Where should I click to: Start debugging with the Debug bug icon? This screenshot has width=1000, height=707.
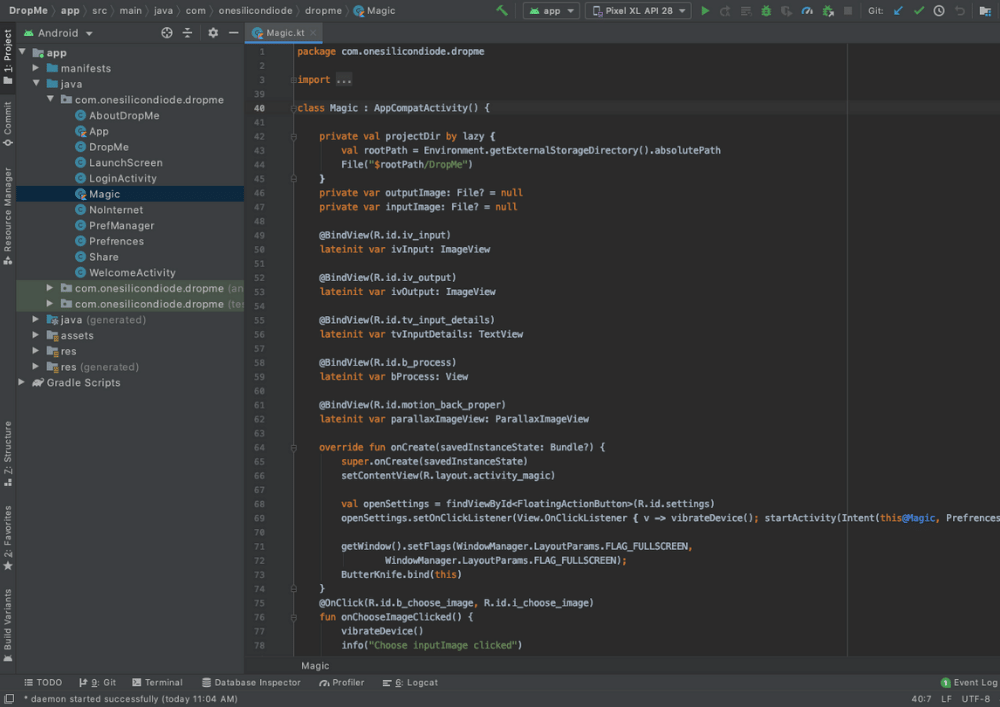pyautogui.click(x=766, y=11)
